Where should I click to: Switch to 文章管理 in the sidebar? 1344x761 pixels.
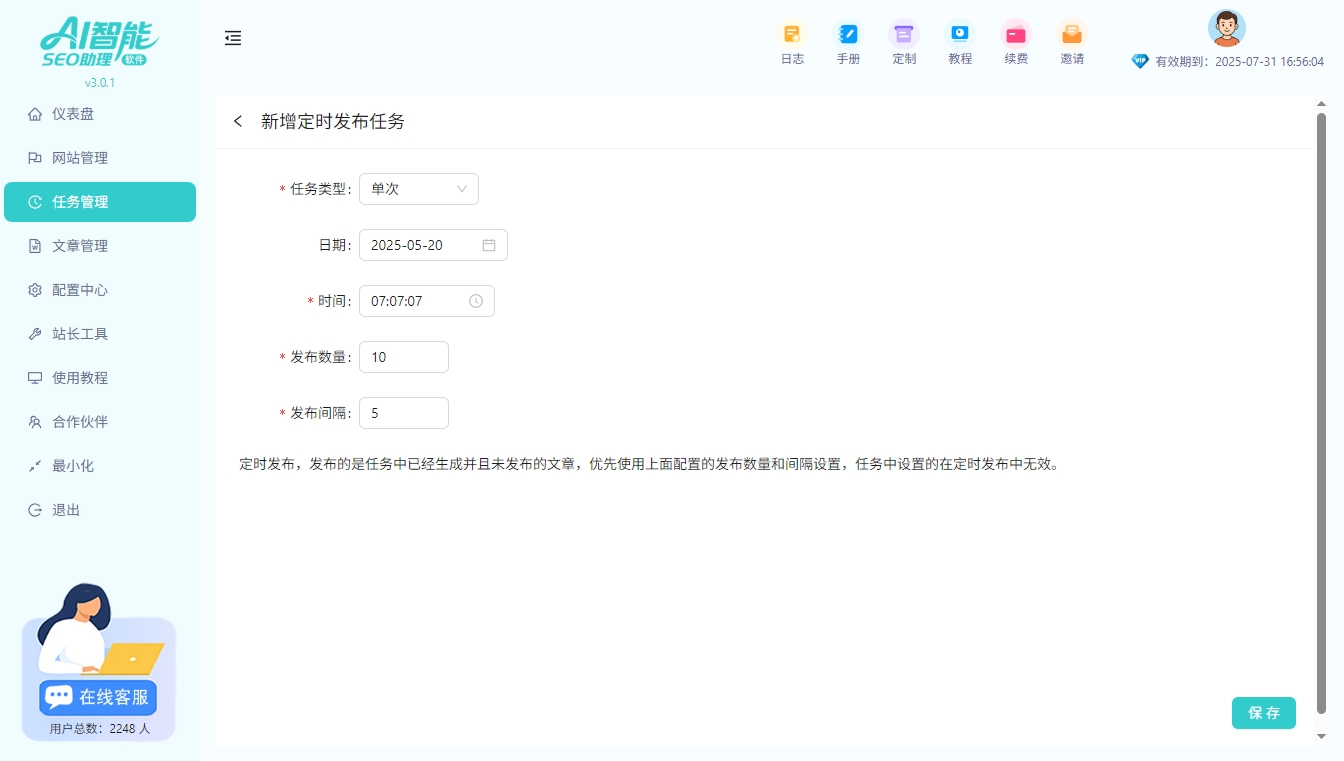(80, 245)
